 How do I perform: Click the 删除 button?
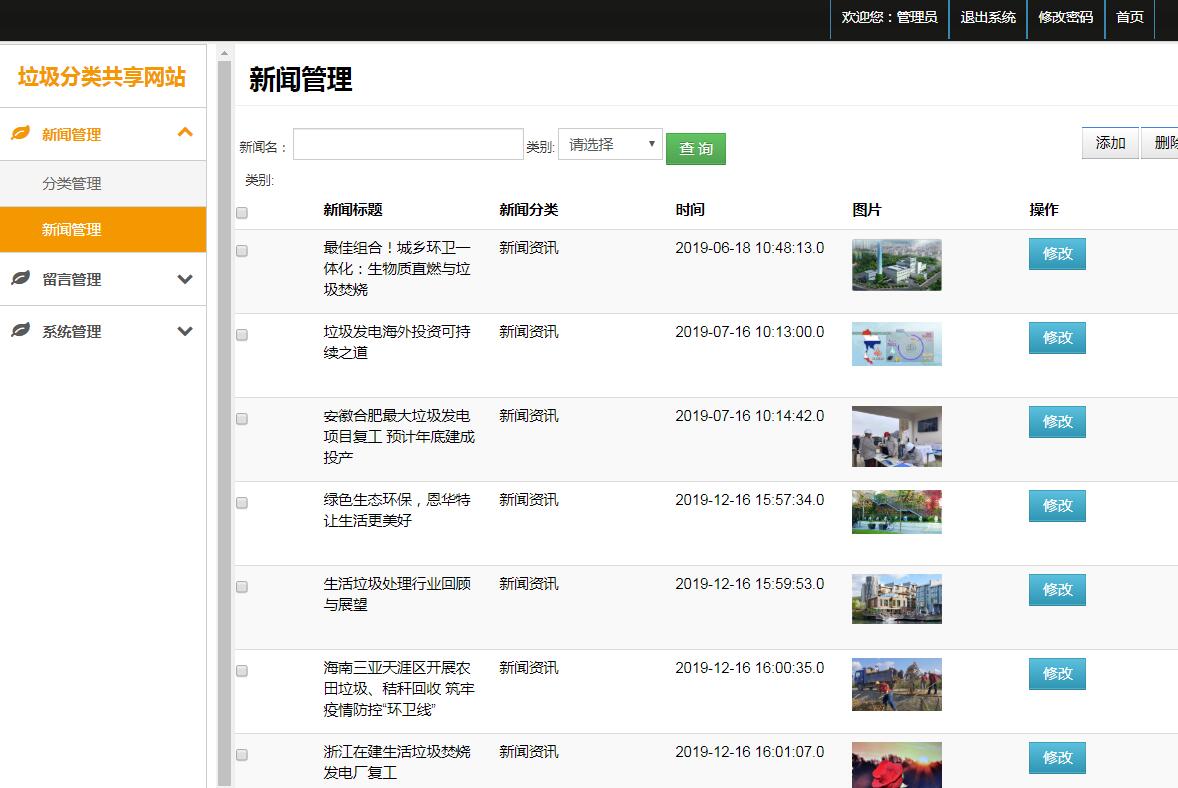[1161, 143]
